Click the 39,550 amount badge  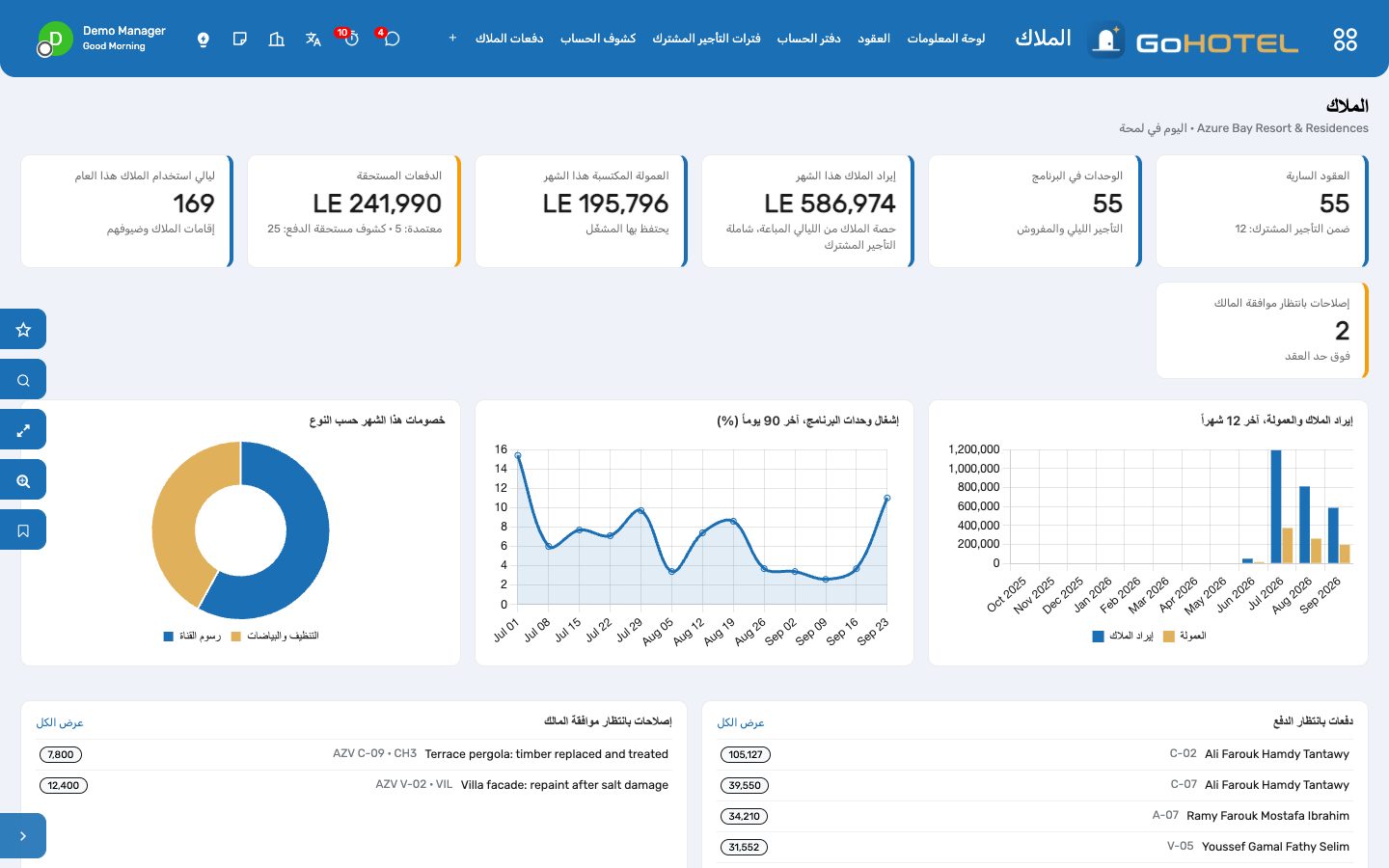point(745,786)
